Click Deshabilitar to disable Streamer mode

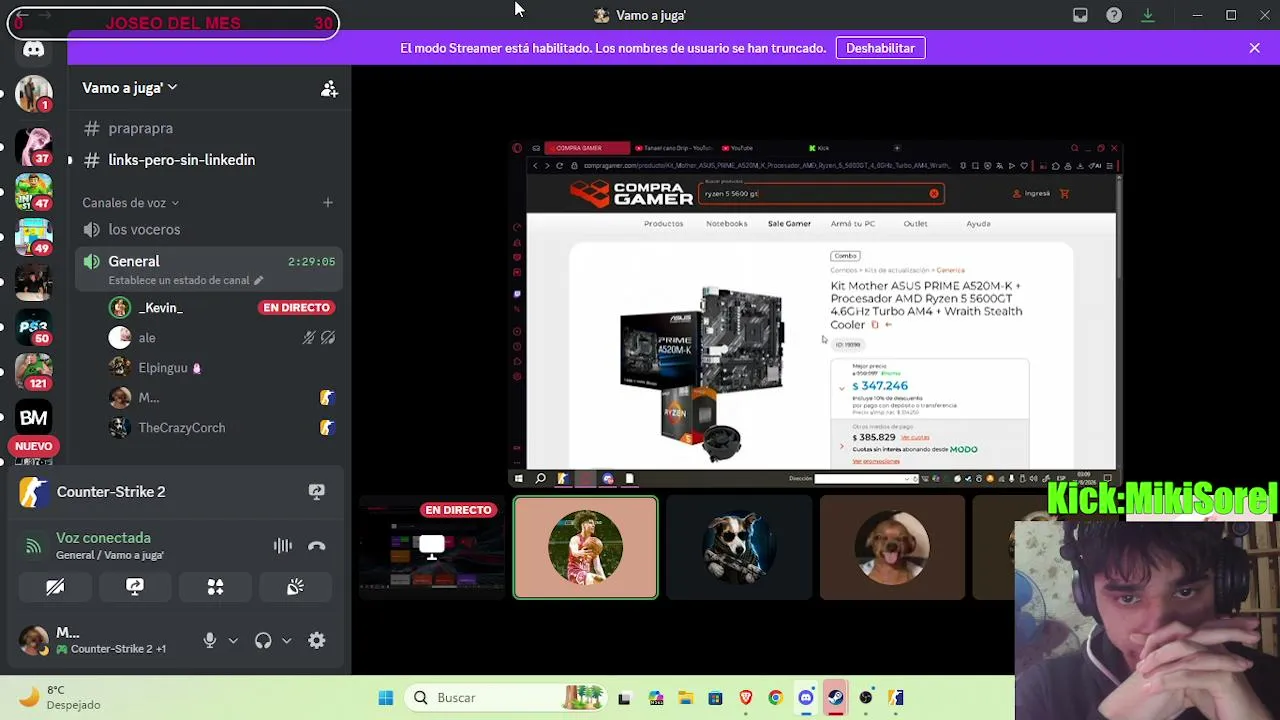[x=880, y=48]
